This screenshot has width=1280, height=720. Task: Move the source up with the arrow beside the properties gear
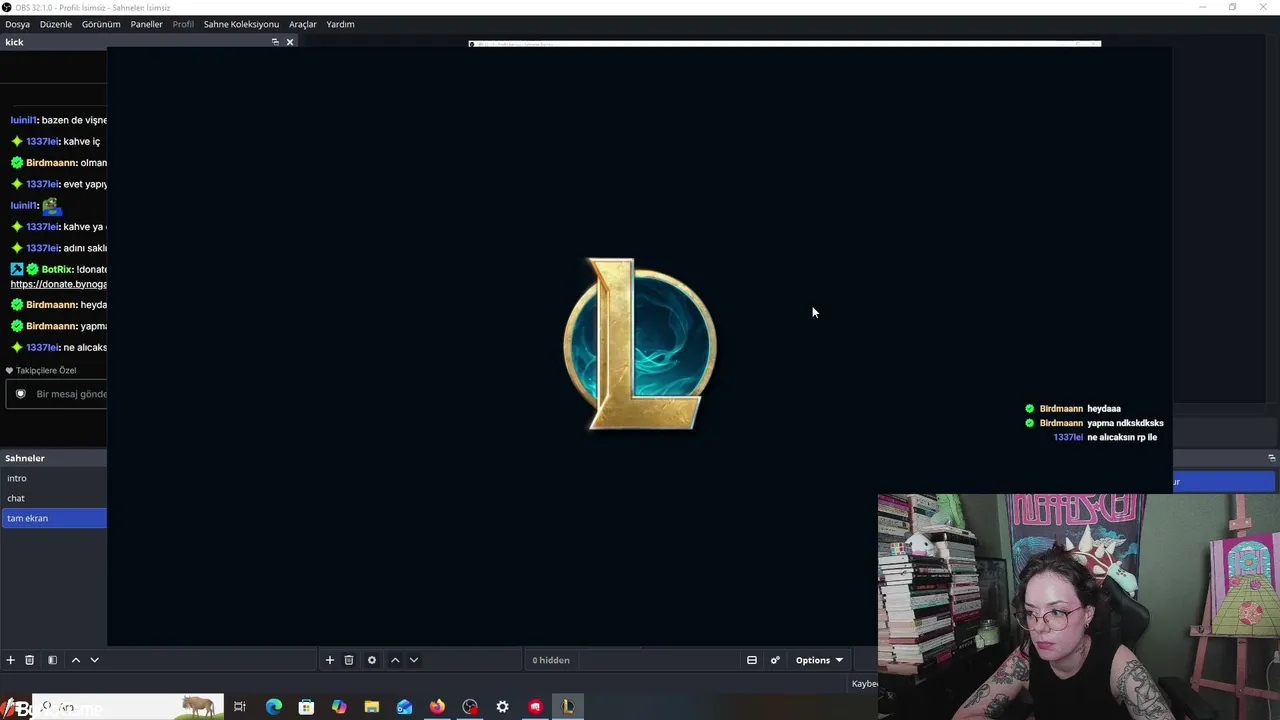click(x=395, y=660)
